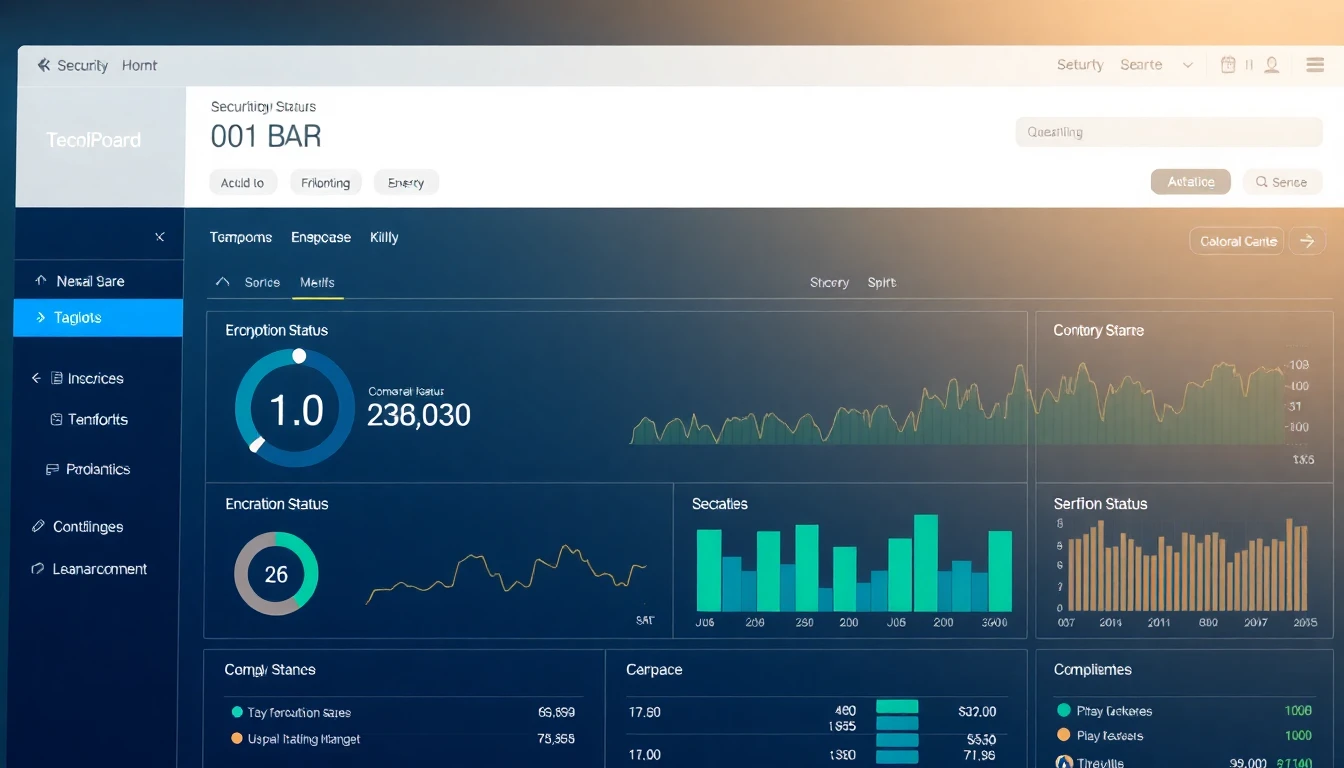The height and width of the screenshot is (768, 1344).
Task: Click the back arrow next to Security
Action: coord(41,64)
